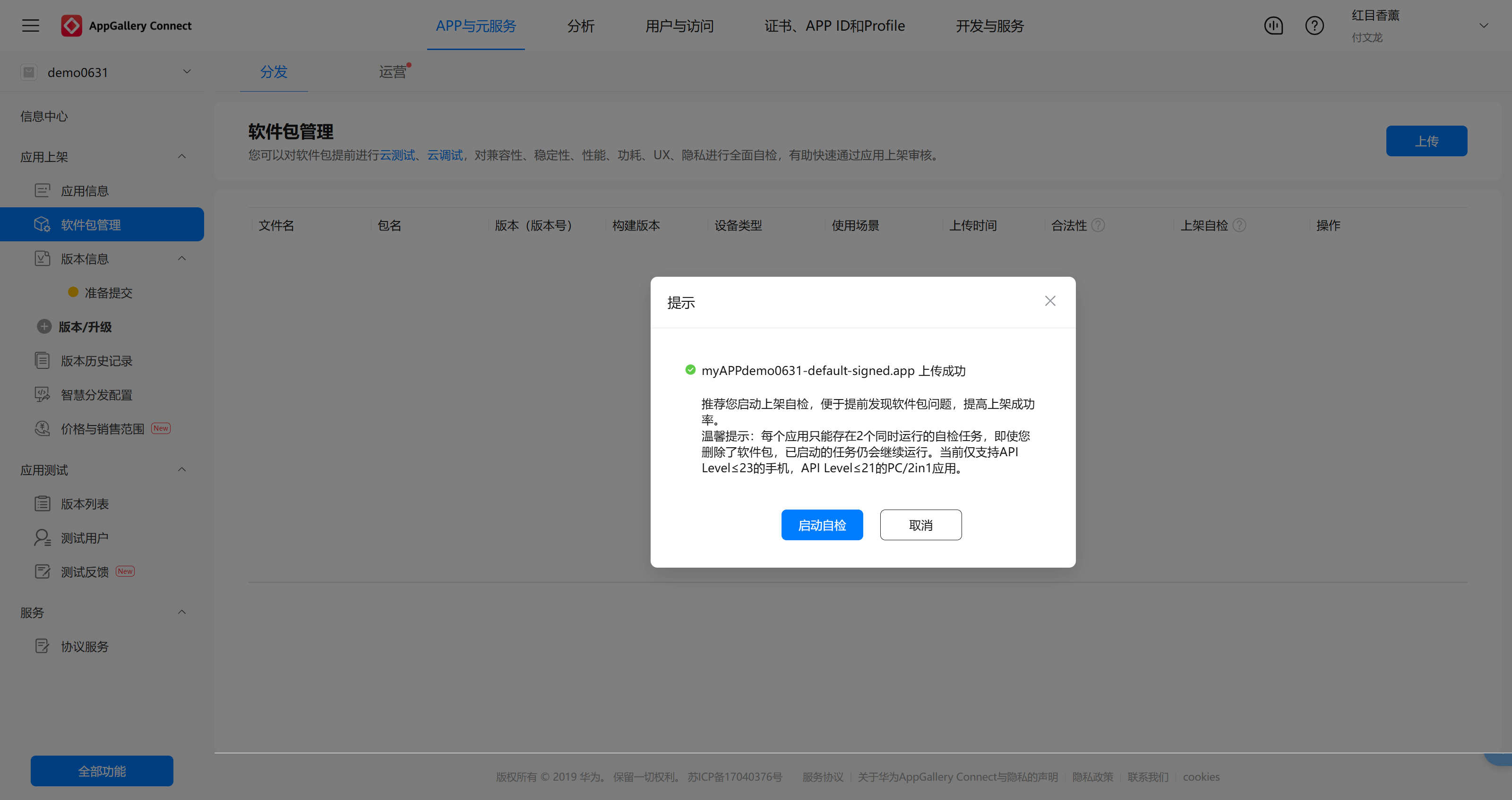The width and height of the screenshot is (1512, 800).
Task: Click the 全部功能 button
Action: [x=102, y=771]
